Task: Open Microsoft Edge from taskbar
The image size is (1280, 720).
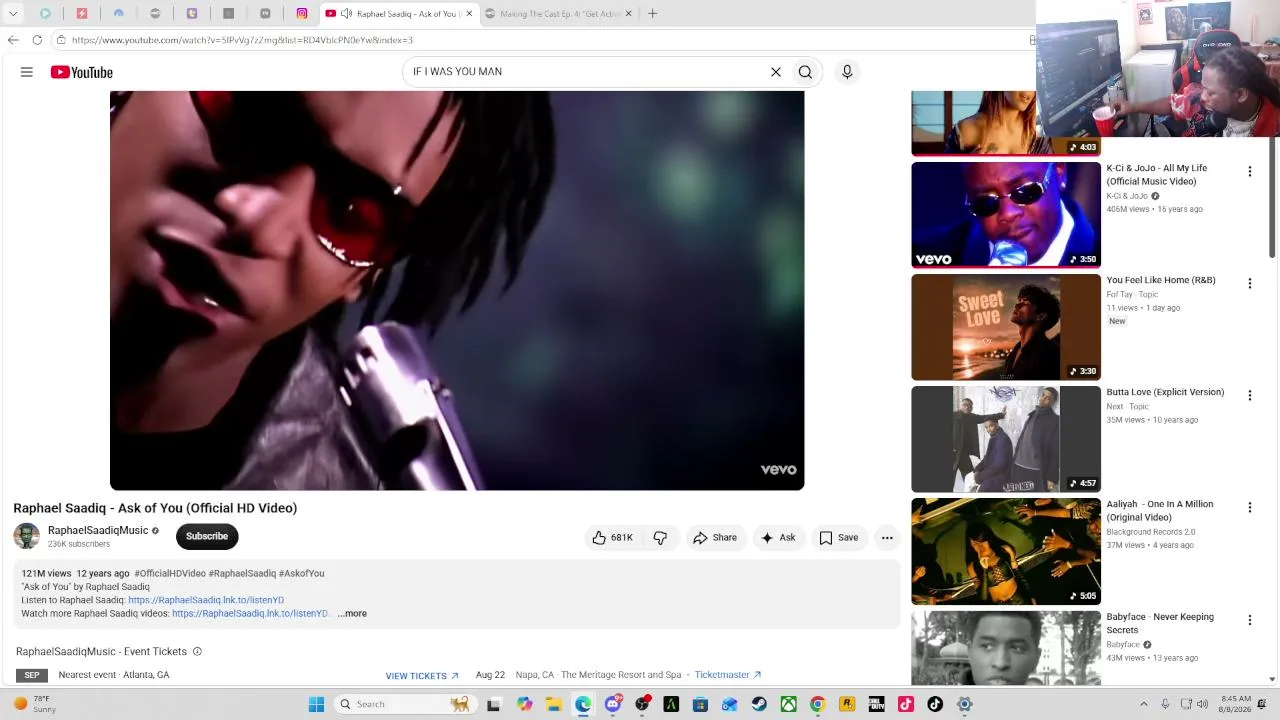Action: 583,704
